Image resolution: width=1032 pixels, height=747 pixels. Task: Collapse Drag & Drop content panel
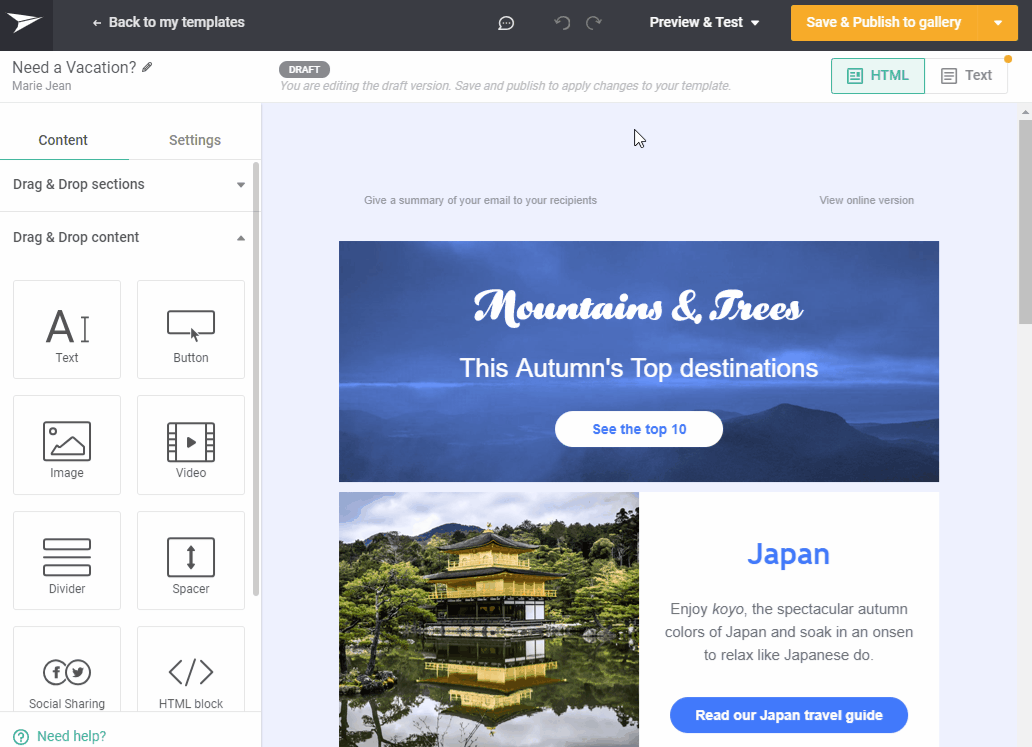pyautogui.click(x=128, y=238)
